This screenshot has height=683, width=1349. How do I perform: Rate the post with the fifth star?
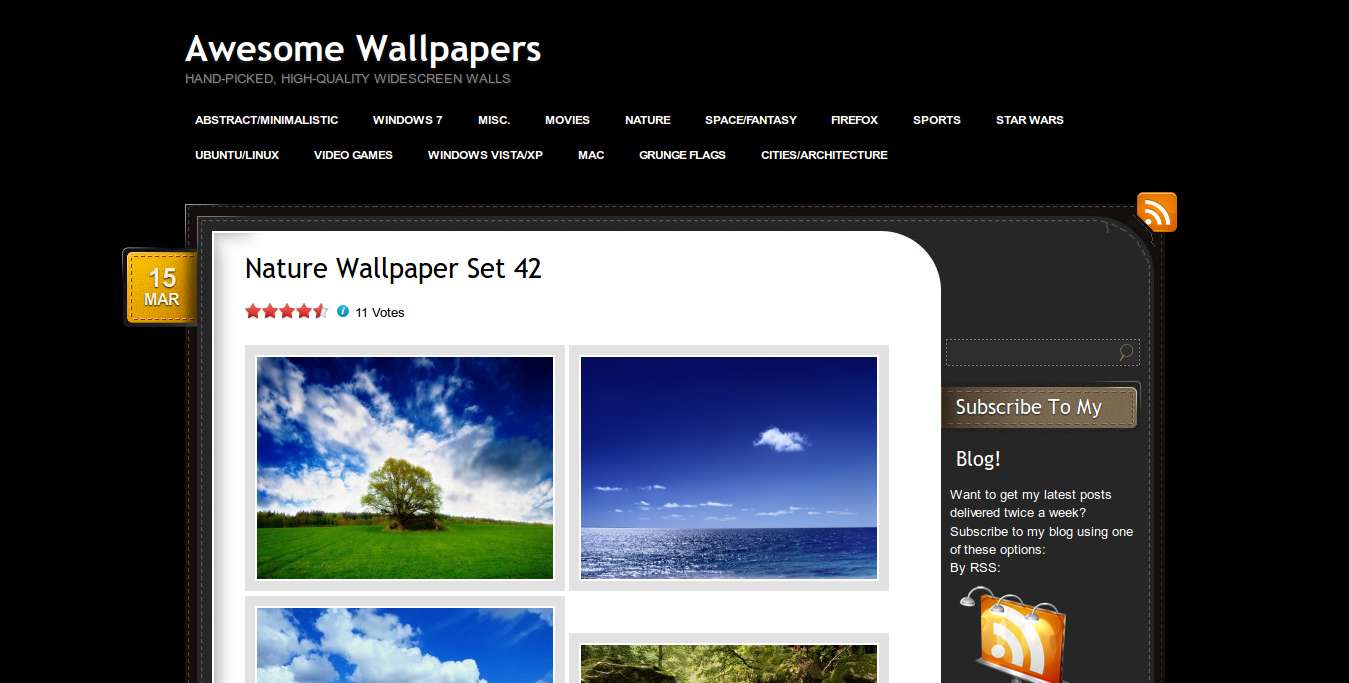tap(320, 311)
